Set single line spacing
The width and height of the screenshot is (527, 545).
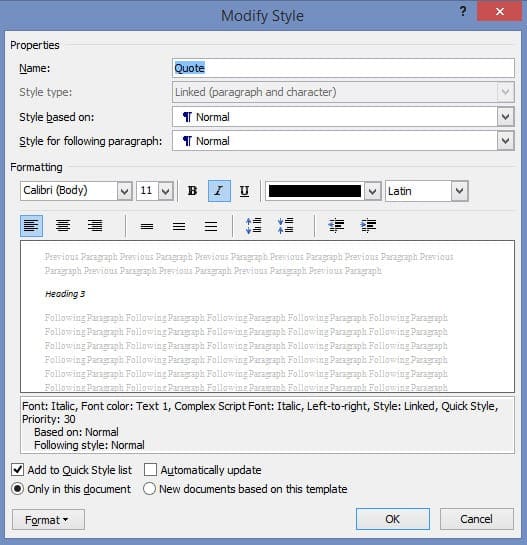coord(147,227)
